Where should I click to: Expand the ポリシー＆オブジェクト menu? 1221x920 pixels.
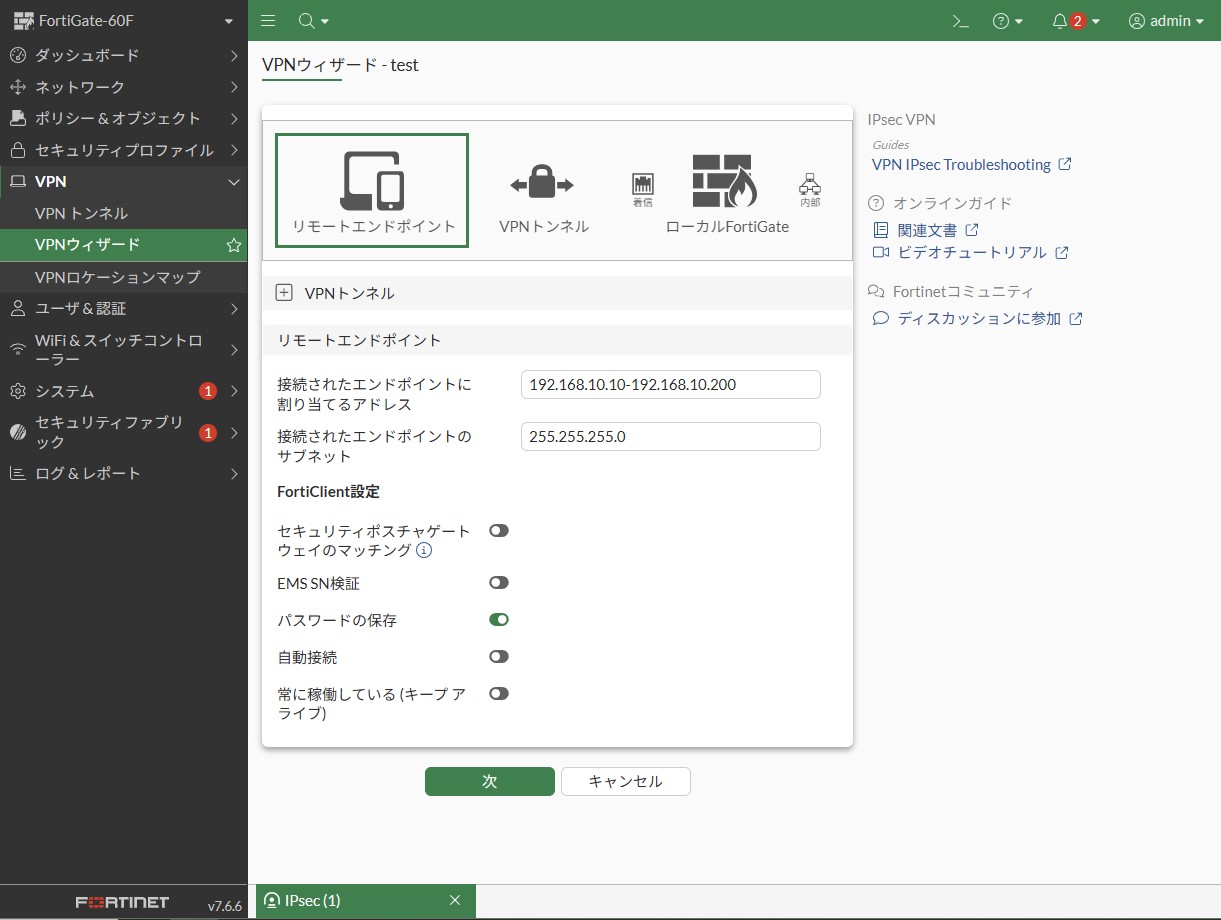pyautogui.click(x=118, y=118)
